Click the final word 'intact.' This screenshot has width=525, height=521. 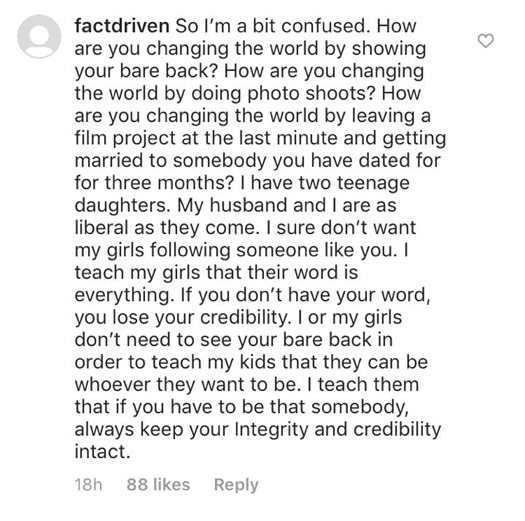tap(102, 452)
